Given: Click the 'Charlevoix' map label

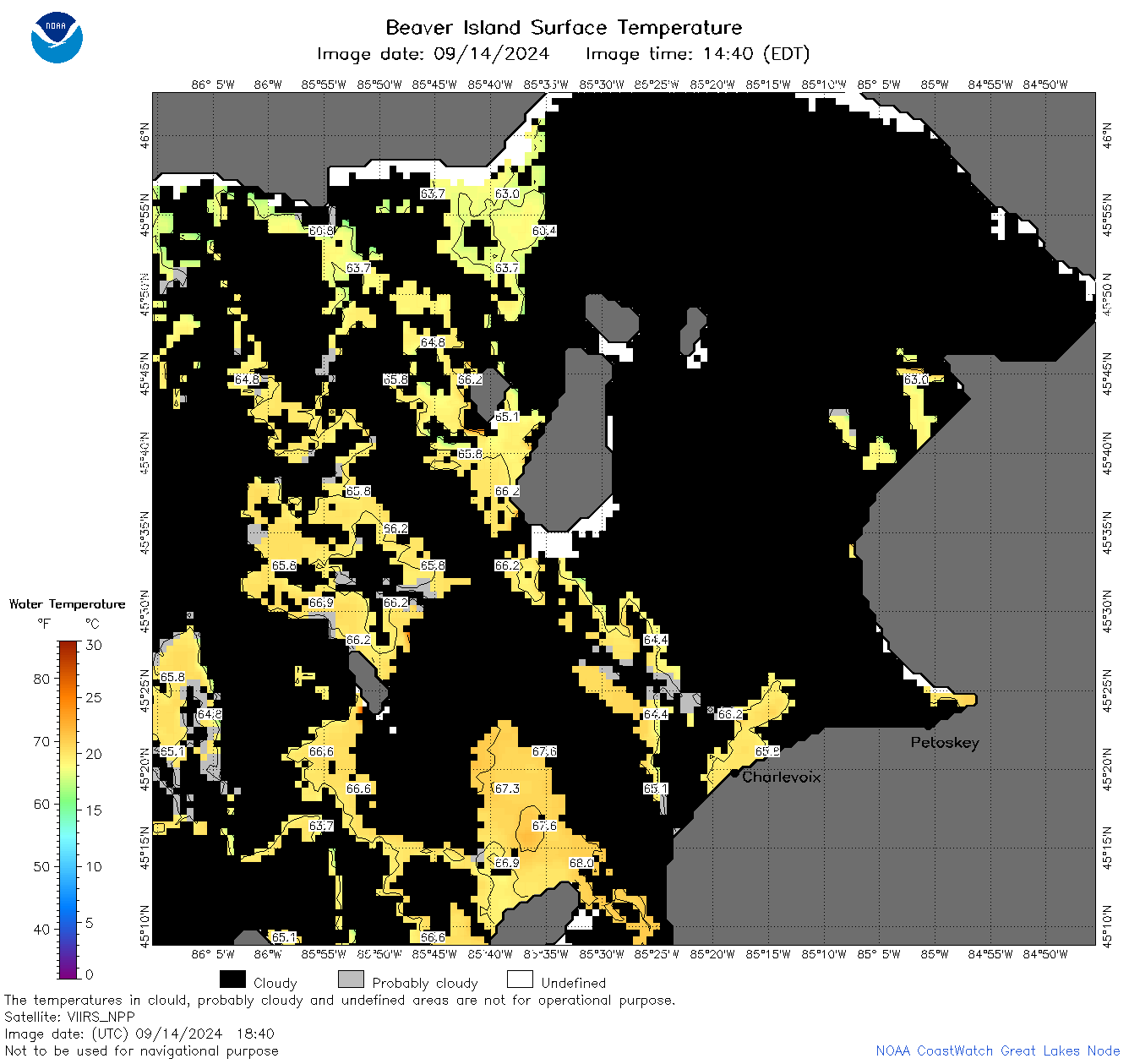Looking at the screenshot, I should pos(781,777).
